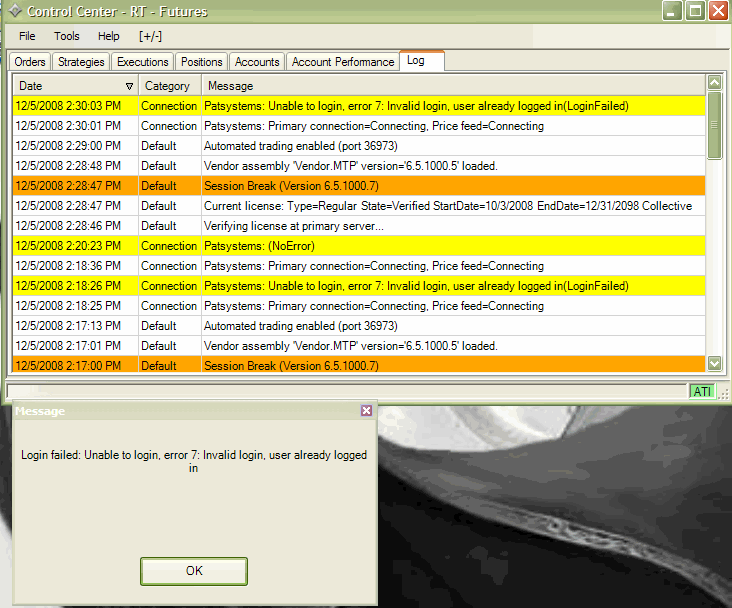This screenshot has width=732, height=608.
Task: Switch to the Executions tab
Action: coord(142,62)
